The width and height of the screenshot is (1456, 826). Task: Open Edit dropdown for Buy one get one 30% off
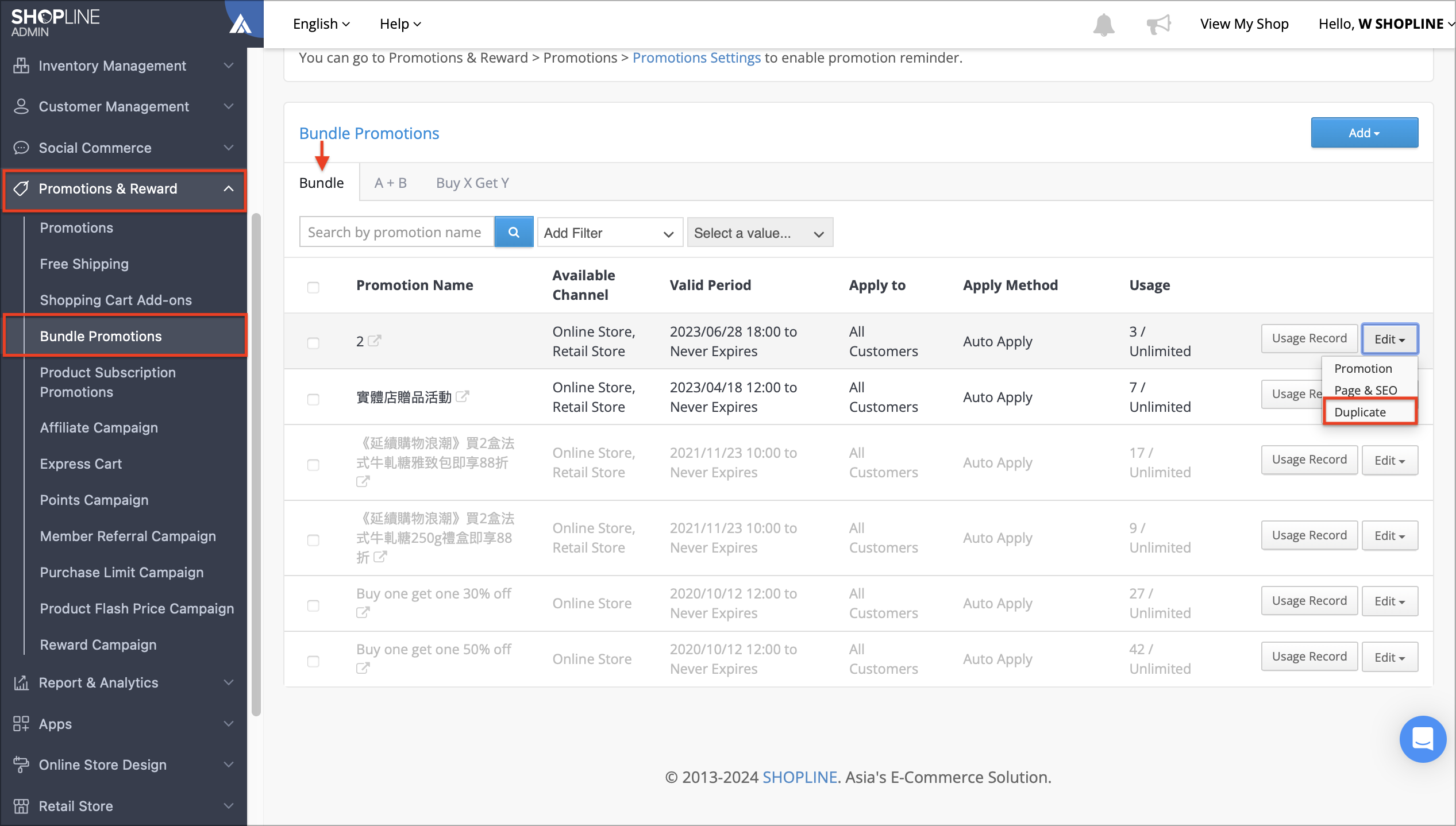click(1389, 601)
